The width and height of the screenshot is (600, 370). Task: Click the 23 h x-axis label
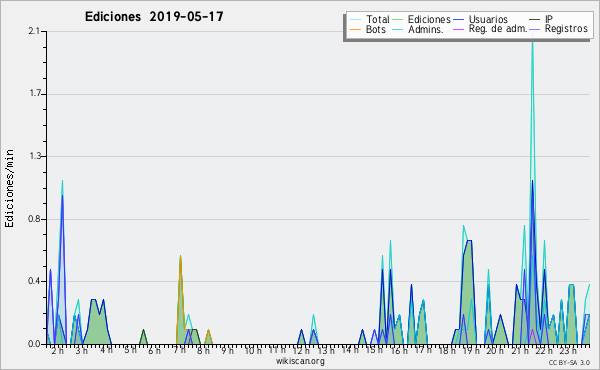[568, 351]
